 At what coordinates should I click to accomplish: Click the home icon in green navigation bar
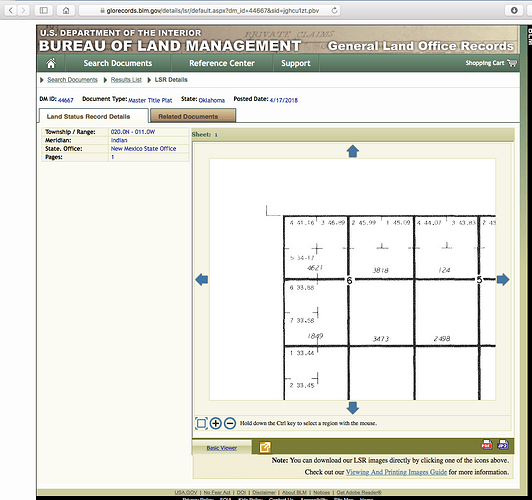point(51,63)
